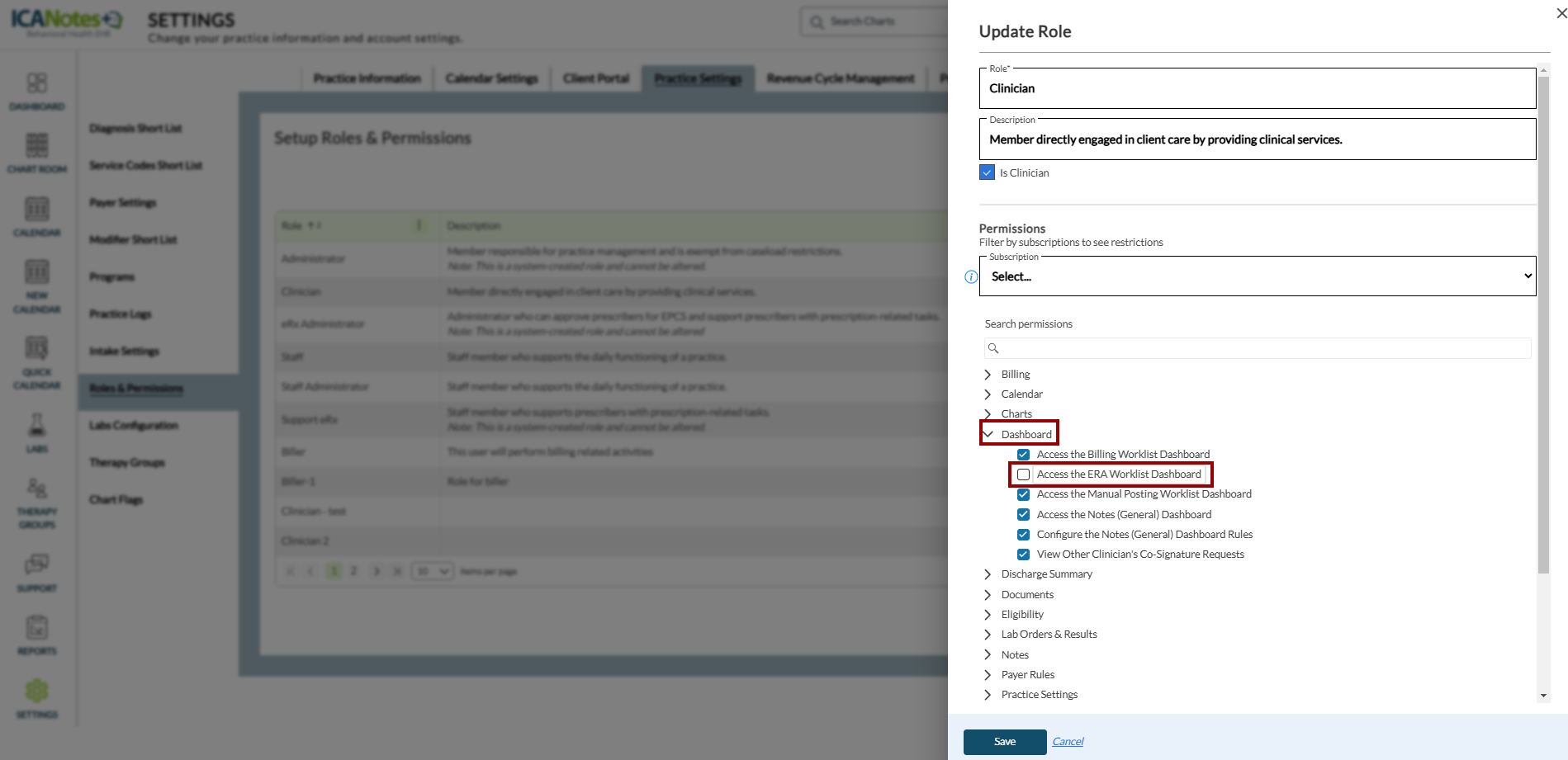Open the New Calendar sidebar icon
The image size is (1568, 760).
[x=37, y=271]
